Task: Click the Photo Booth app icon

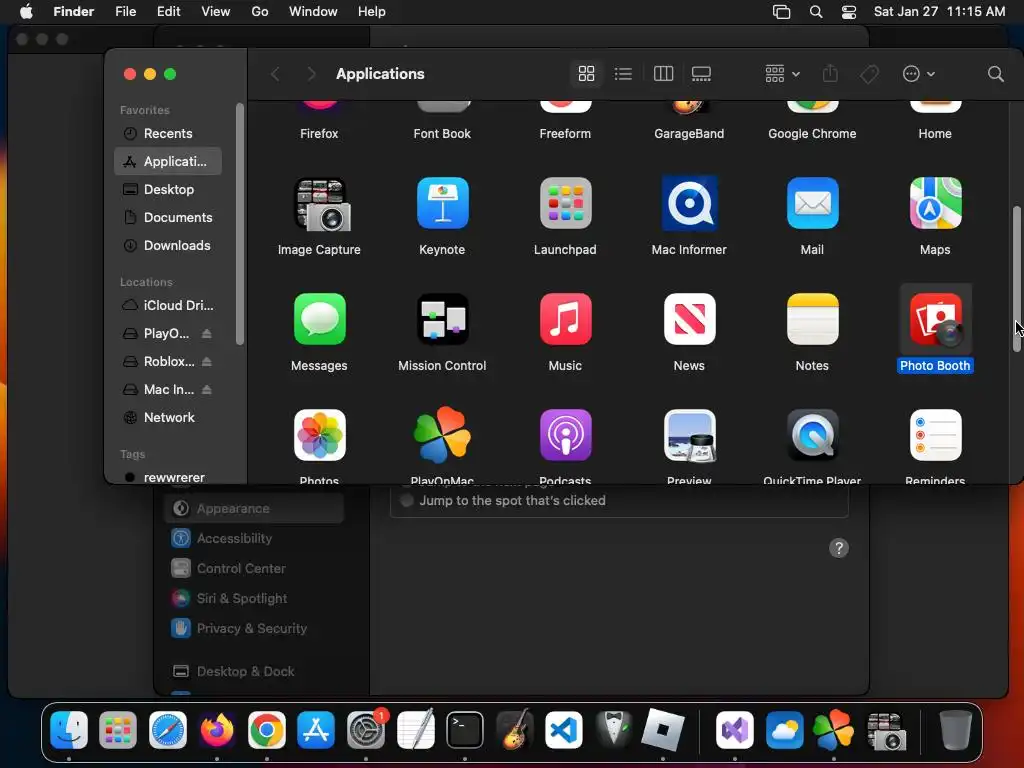Action: 935,319
